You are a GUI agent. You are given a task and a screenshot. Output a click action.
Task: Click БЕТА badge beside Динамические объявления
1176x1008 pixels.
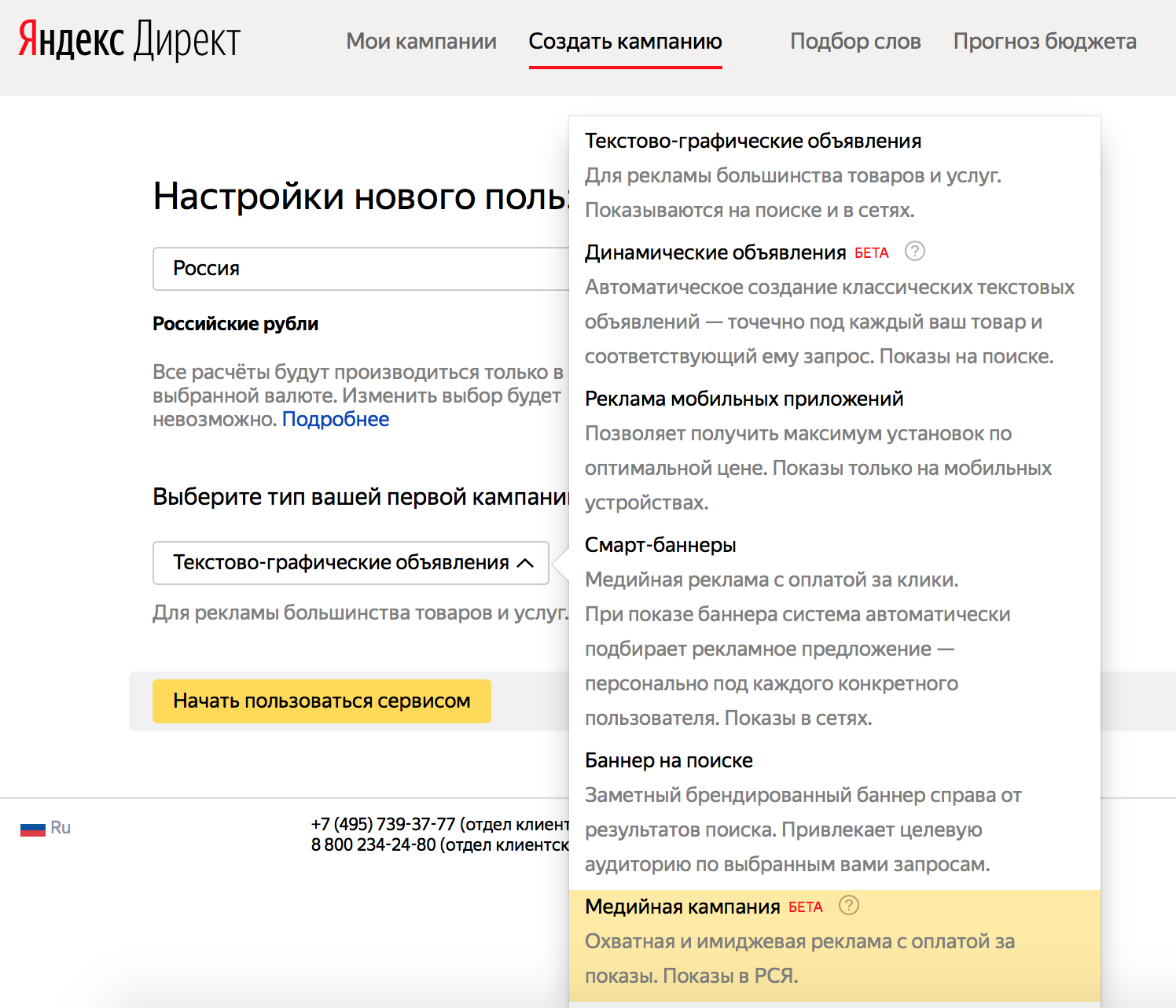click(x=872, y=253)
